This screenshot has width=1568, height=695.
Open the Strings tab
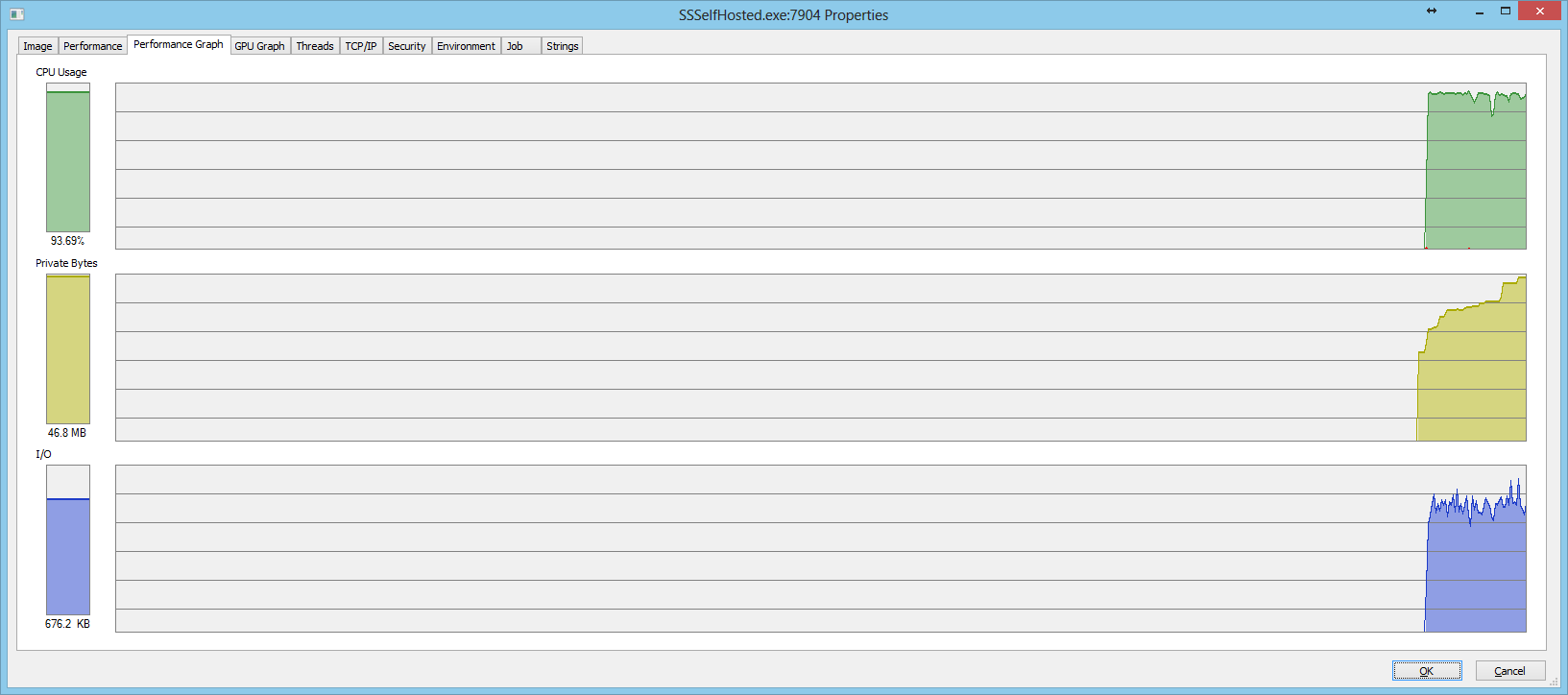562,46
